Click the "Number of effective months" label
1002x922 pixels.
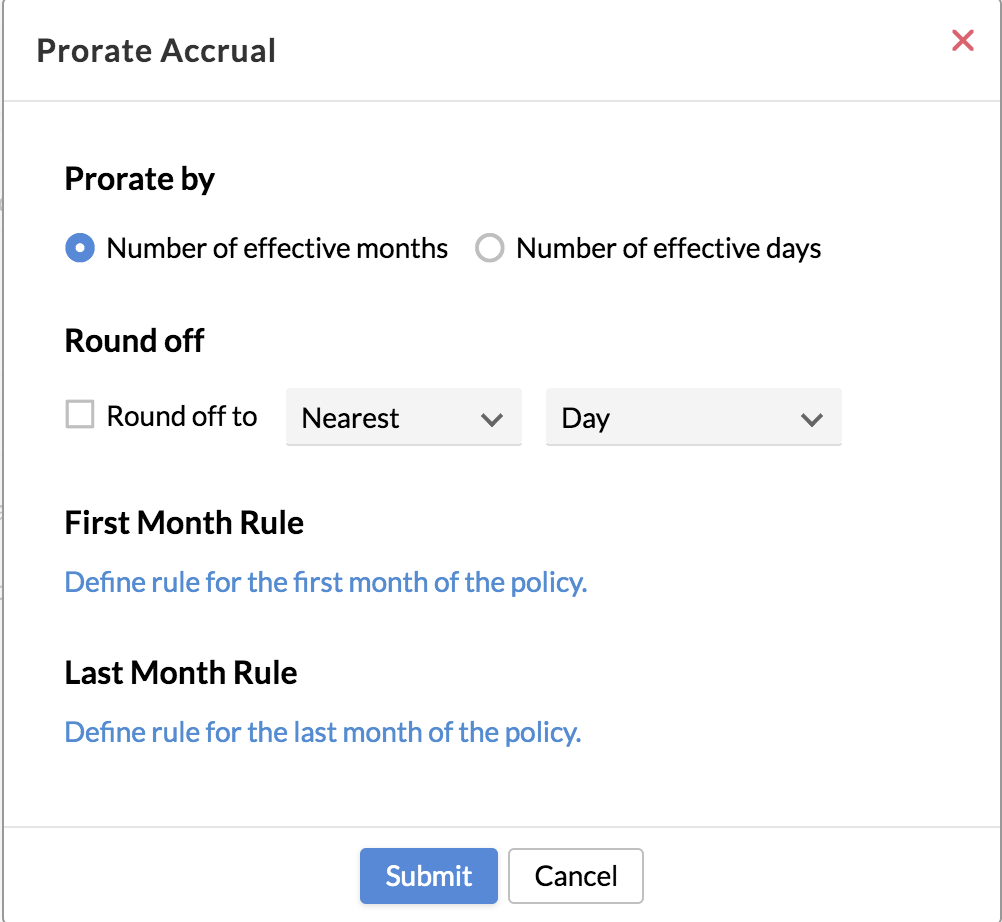(x=277, y=248)
